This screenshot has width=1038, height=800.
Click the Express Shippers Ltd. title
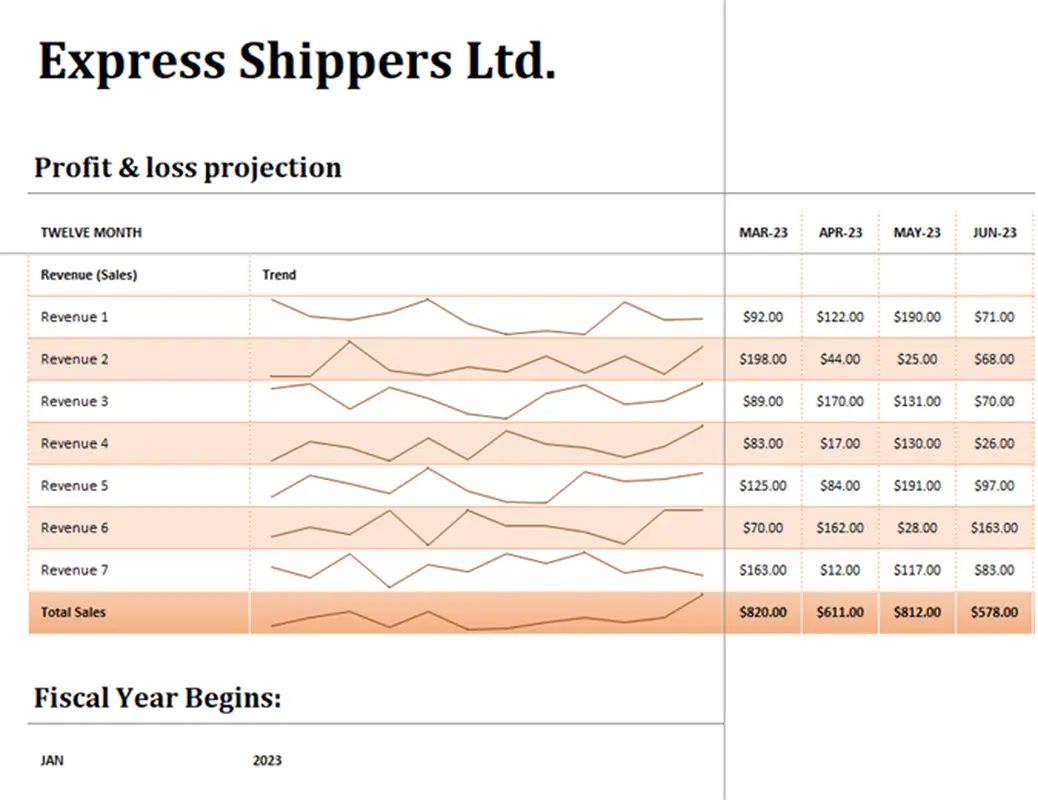pos(297,63)
